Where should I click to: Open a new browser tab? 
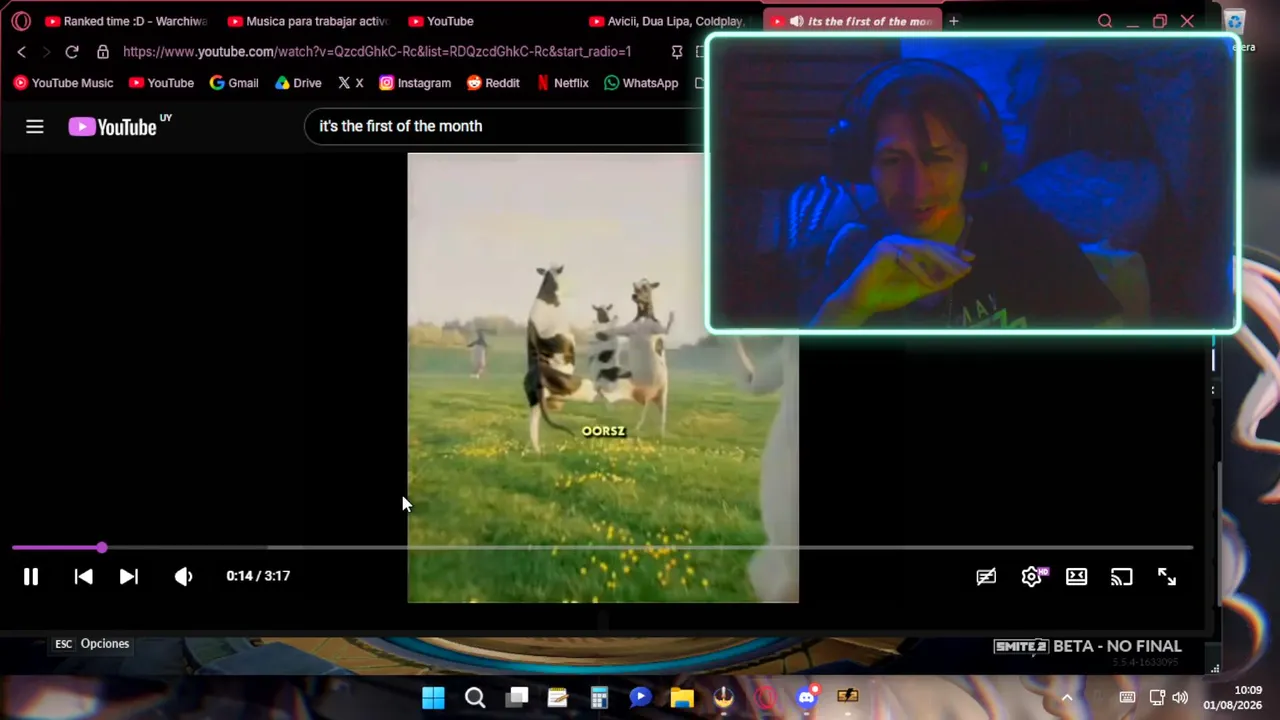pos(954,21)
